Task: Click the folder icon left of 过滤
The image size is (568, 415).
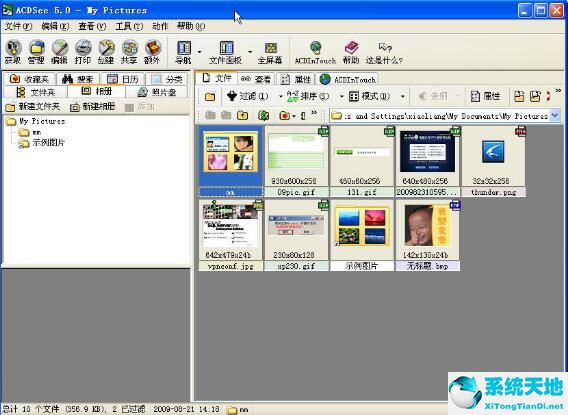Action: point(210,97)
